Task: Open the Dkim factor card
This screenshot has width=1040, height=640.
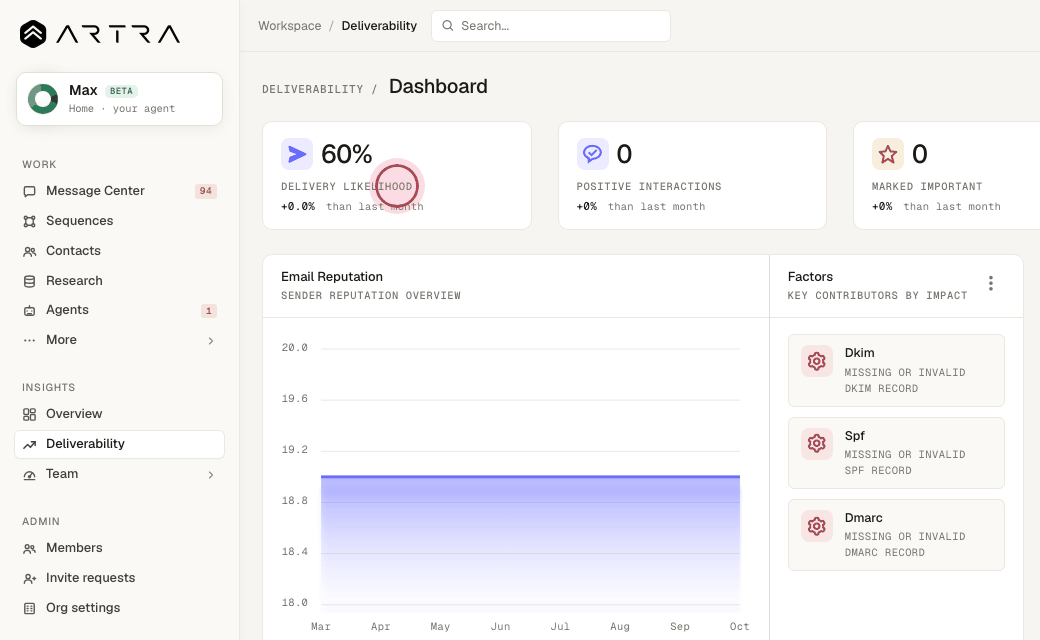Action: point(896,370)
